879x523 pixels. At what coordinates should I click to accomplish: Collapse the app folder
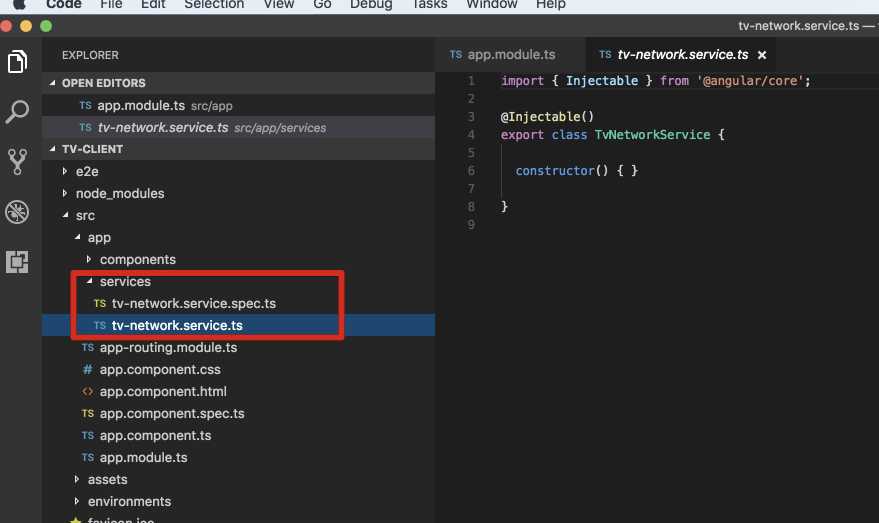[x=77, y=237]
